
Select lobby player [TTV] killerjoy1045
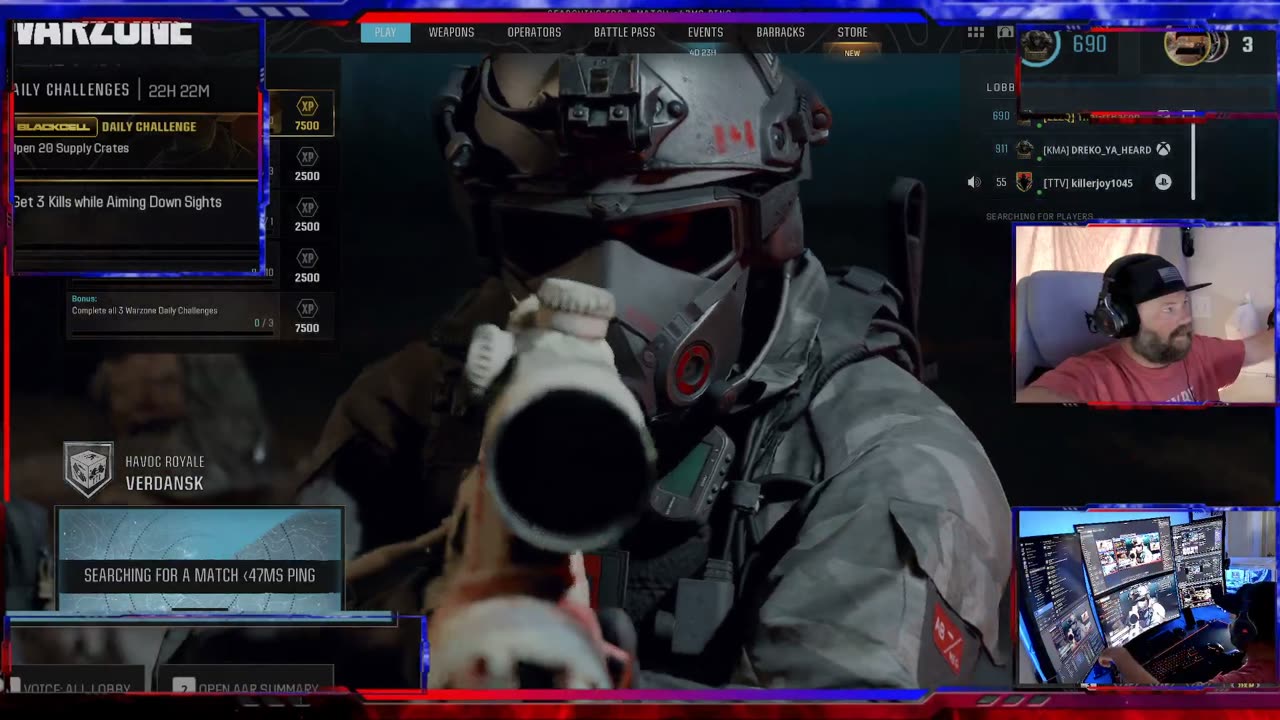point(1088,183)
